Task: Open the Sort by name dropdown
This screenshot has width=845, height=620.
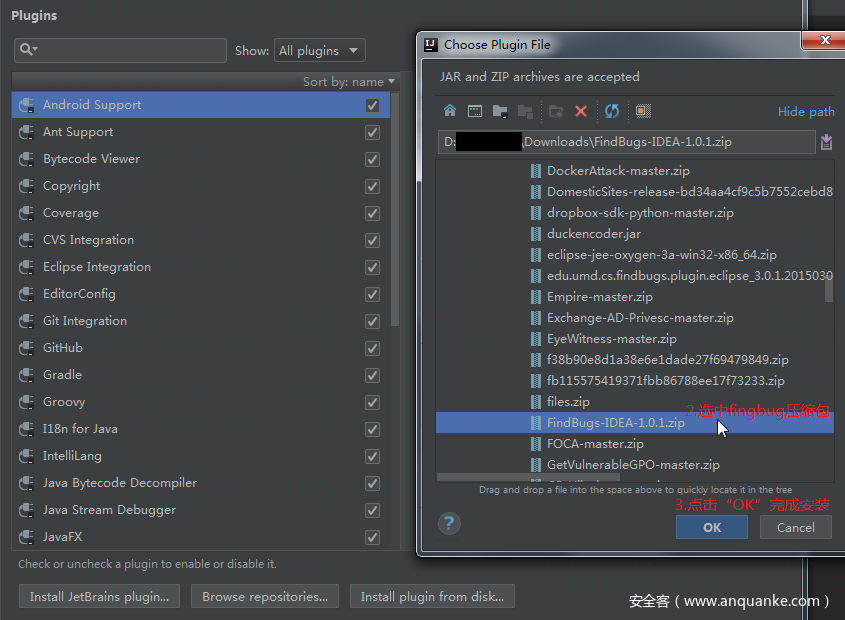Action: click(x=349, y=82)
